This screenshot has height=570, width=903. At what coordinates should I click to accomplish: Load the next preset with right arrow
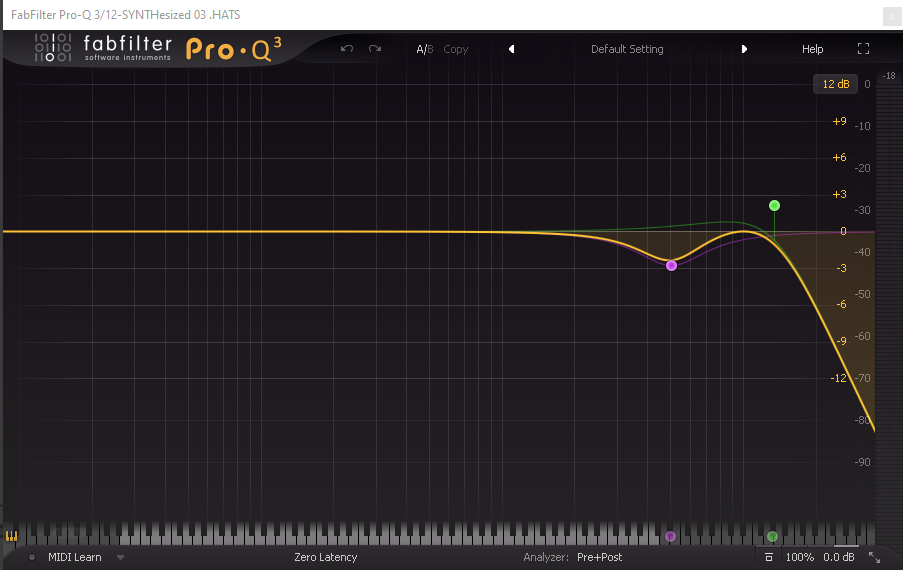click(x=744, y=49)
